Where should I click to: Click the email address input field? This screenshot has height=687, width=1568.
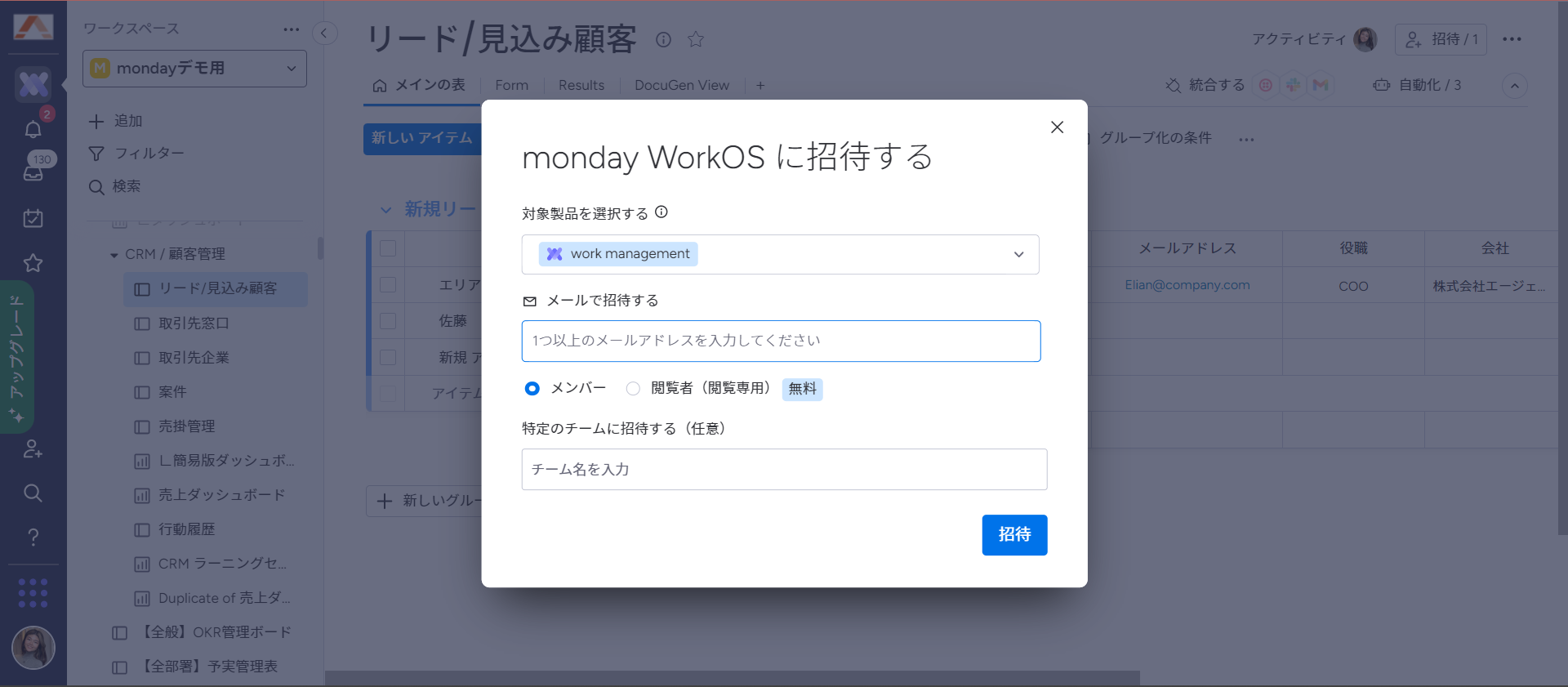(781, 341)
